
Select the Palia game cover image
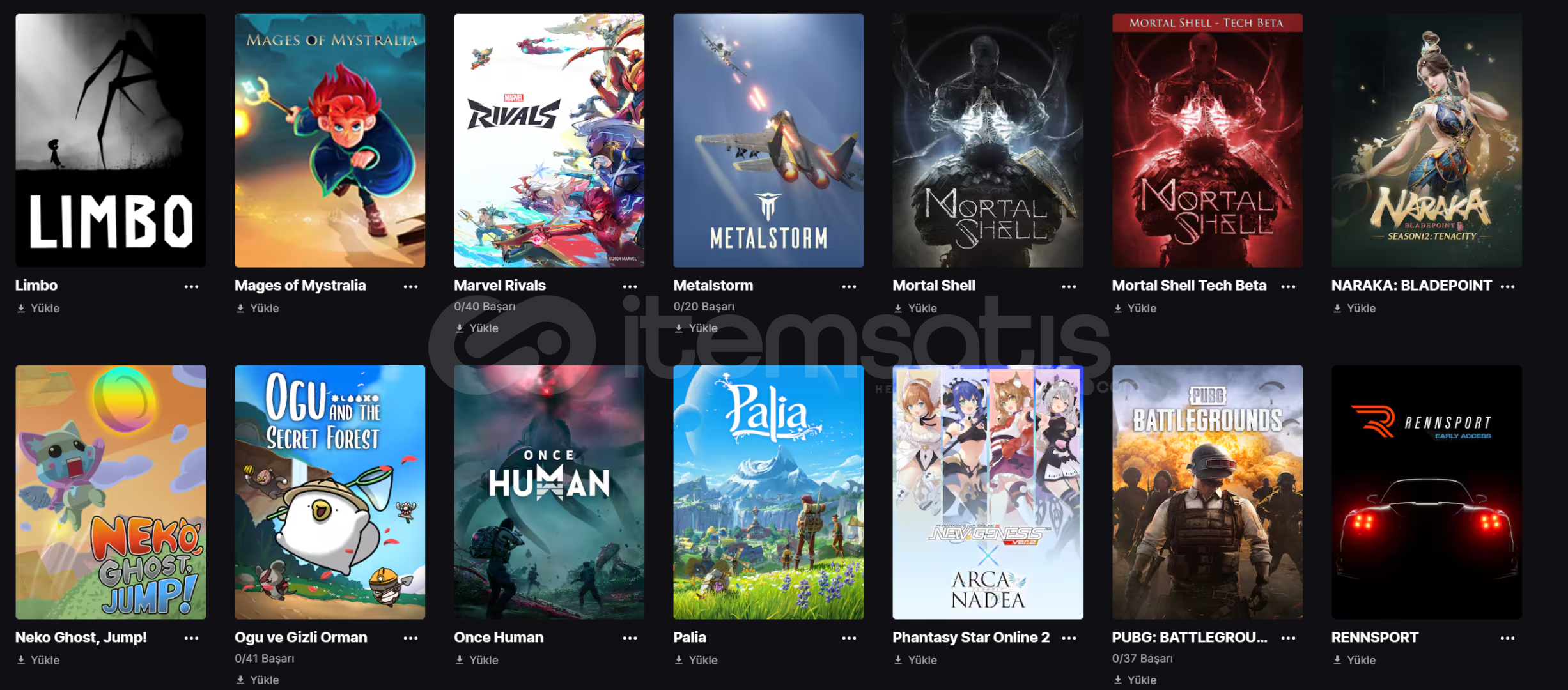pos(768,492)
